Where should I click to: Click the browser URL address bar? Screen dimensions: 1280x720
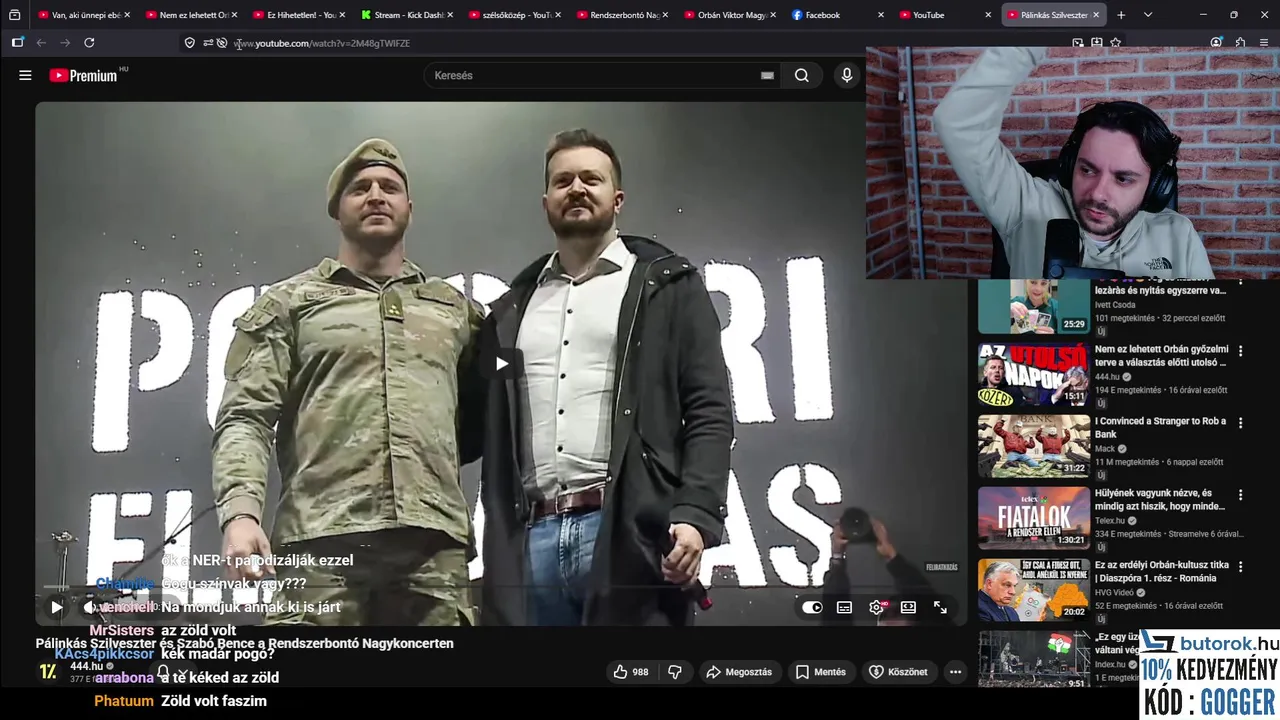[640, 43]
